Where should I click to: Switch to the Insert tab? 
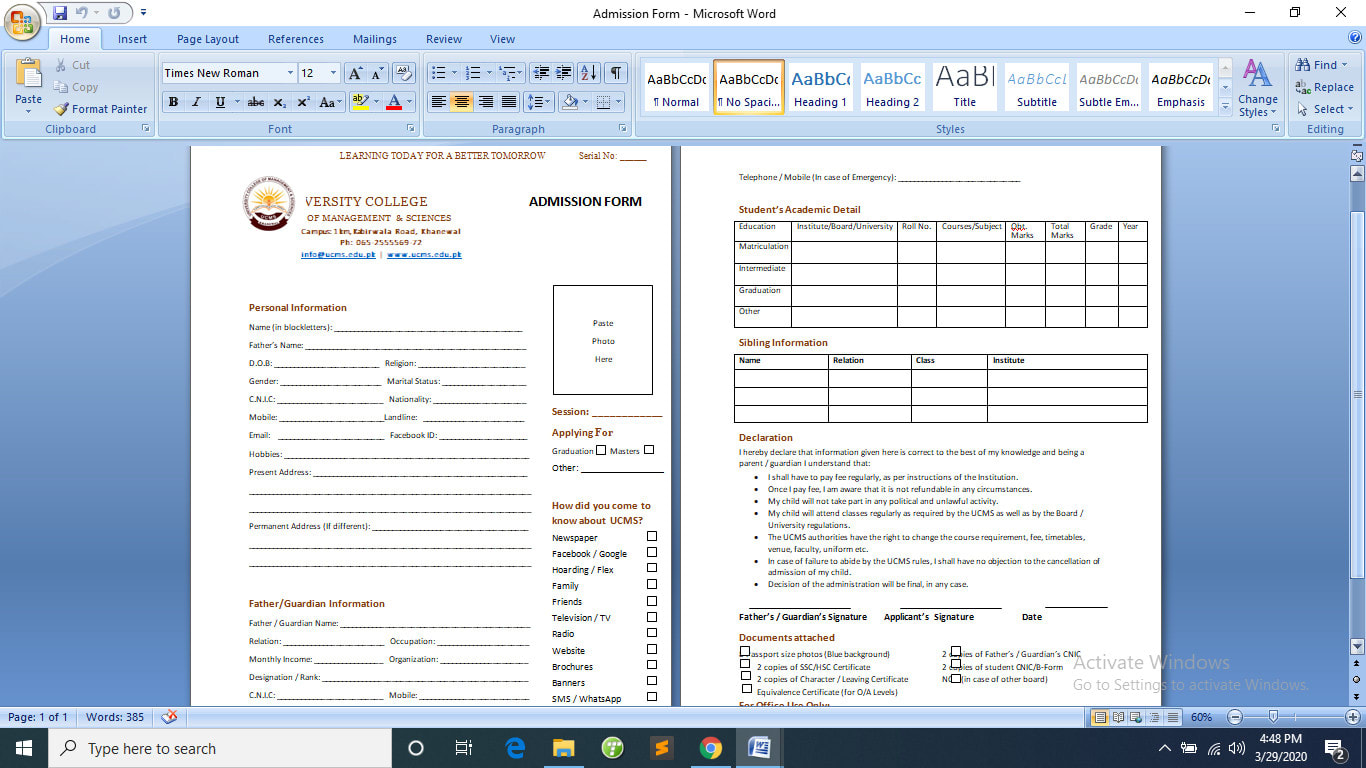132,39
